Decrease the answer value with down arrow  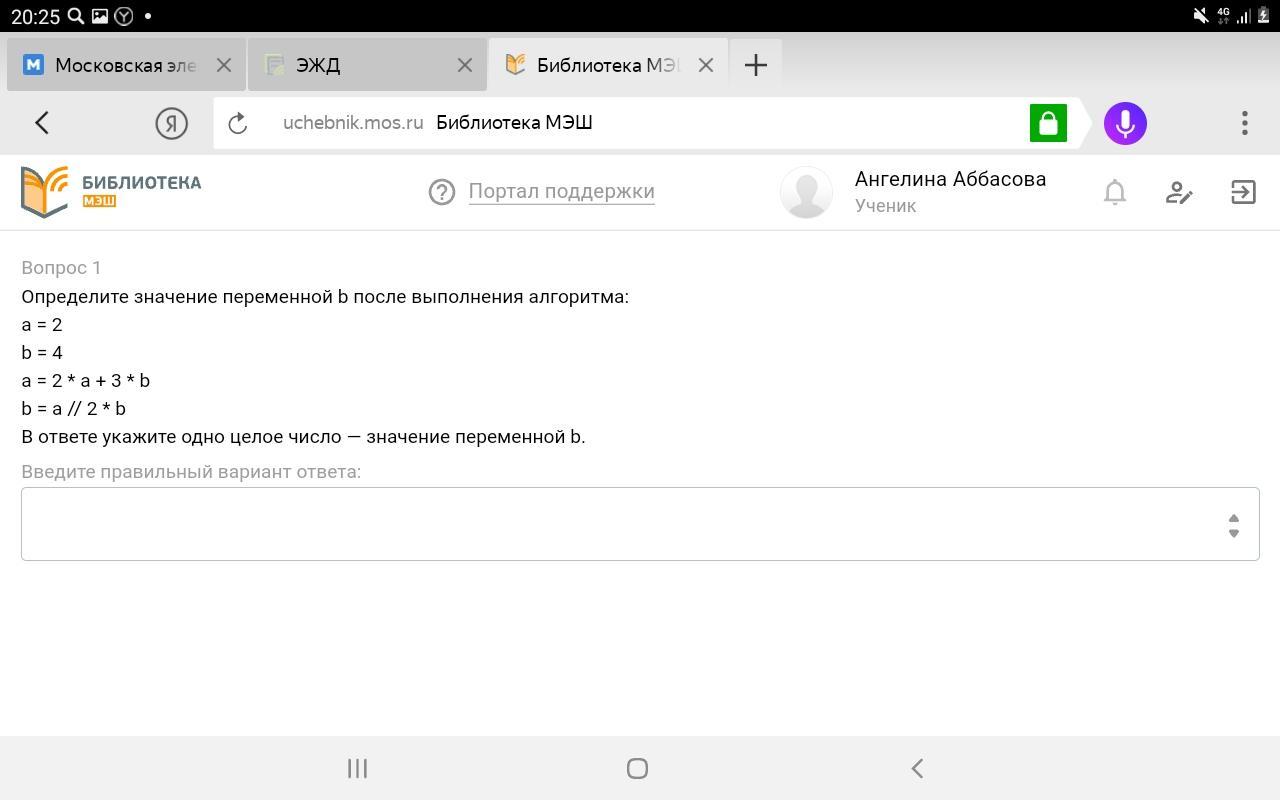pyautogui.click(x=1234, y=533)
